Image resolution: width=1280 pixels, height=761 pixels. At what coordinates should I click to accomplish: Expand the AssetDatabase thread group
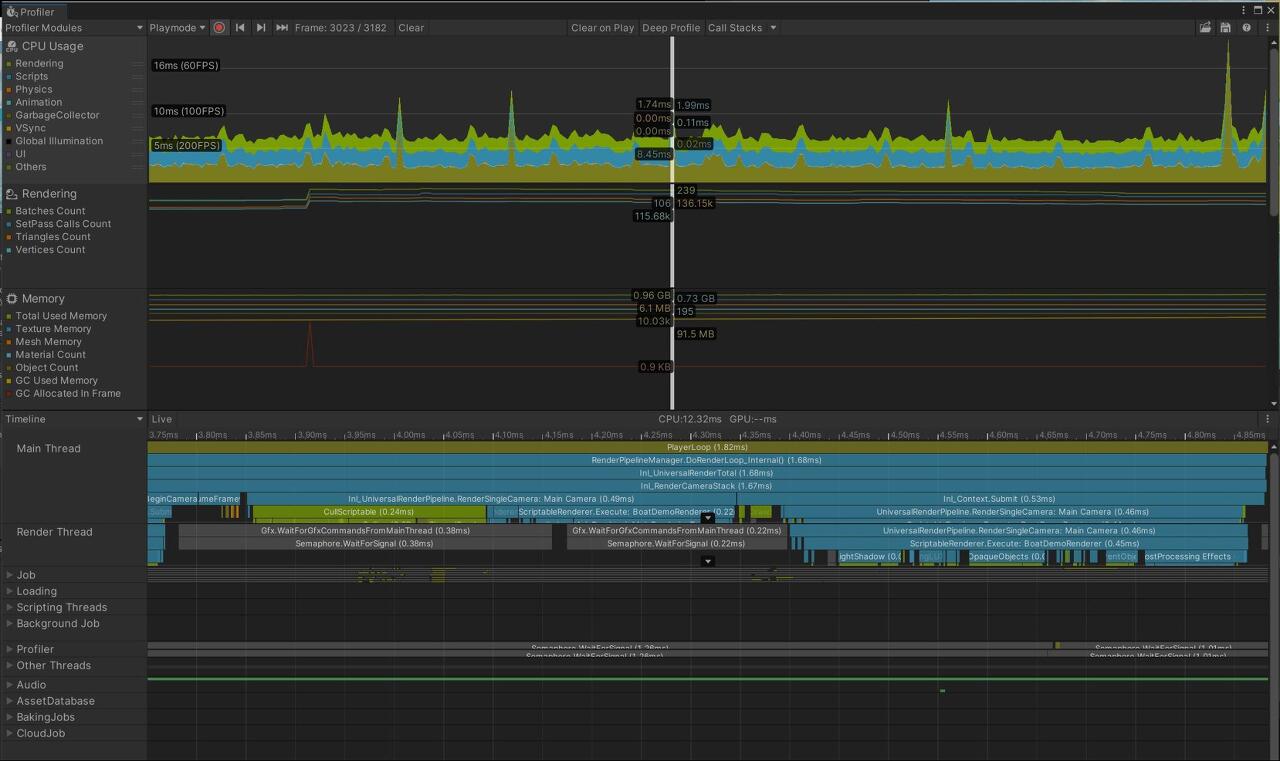click(10, 702)
